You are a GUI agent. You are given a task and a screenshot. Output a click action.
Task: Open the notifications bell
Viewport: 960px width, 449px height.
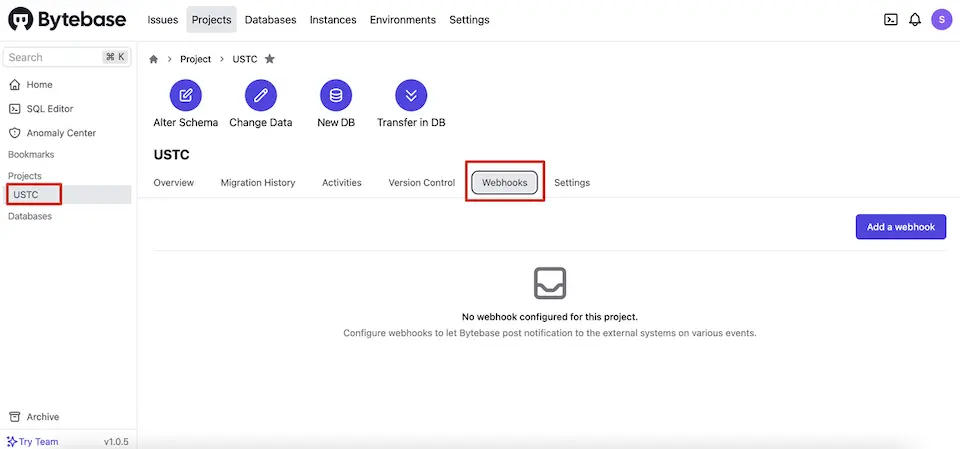[x=915, y=20]
